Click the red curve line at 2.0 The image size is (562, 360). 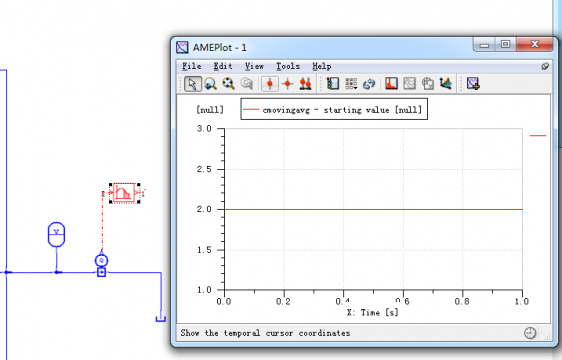point(373,209)
